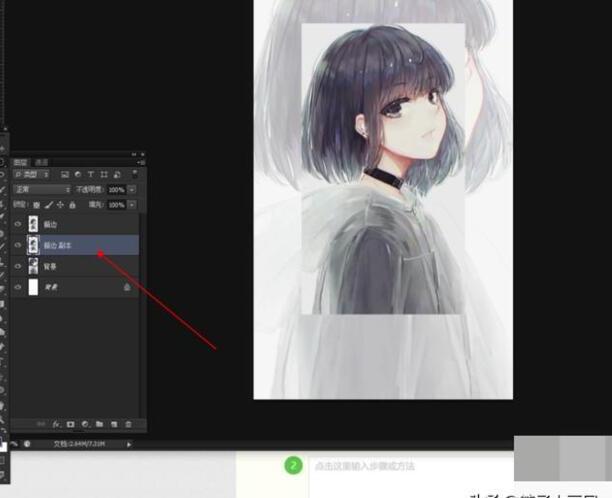Hide the locked white 背景 layer eye icon
Viewport: 612px width, 498px height.
[x=18, y=287]
